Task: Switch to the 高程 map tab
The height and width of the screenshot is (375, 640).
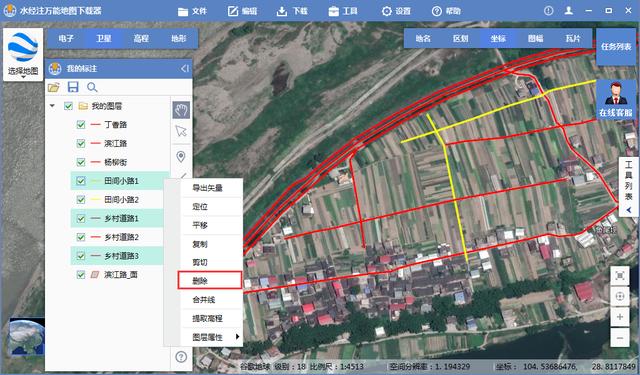Action: 141,39
